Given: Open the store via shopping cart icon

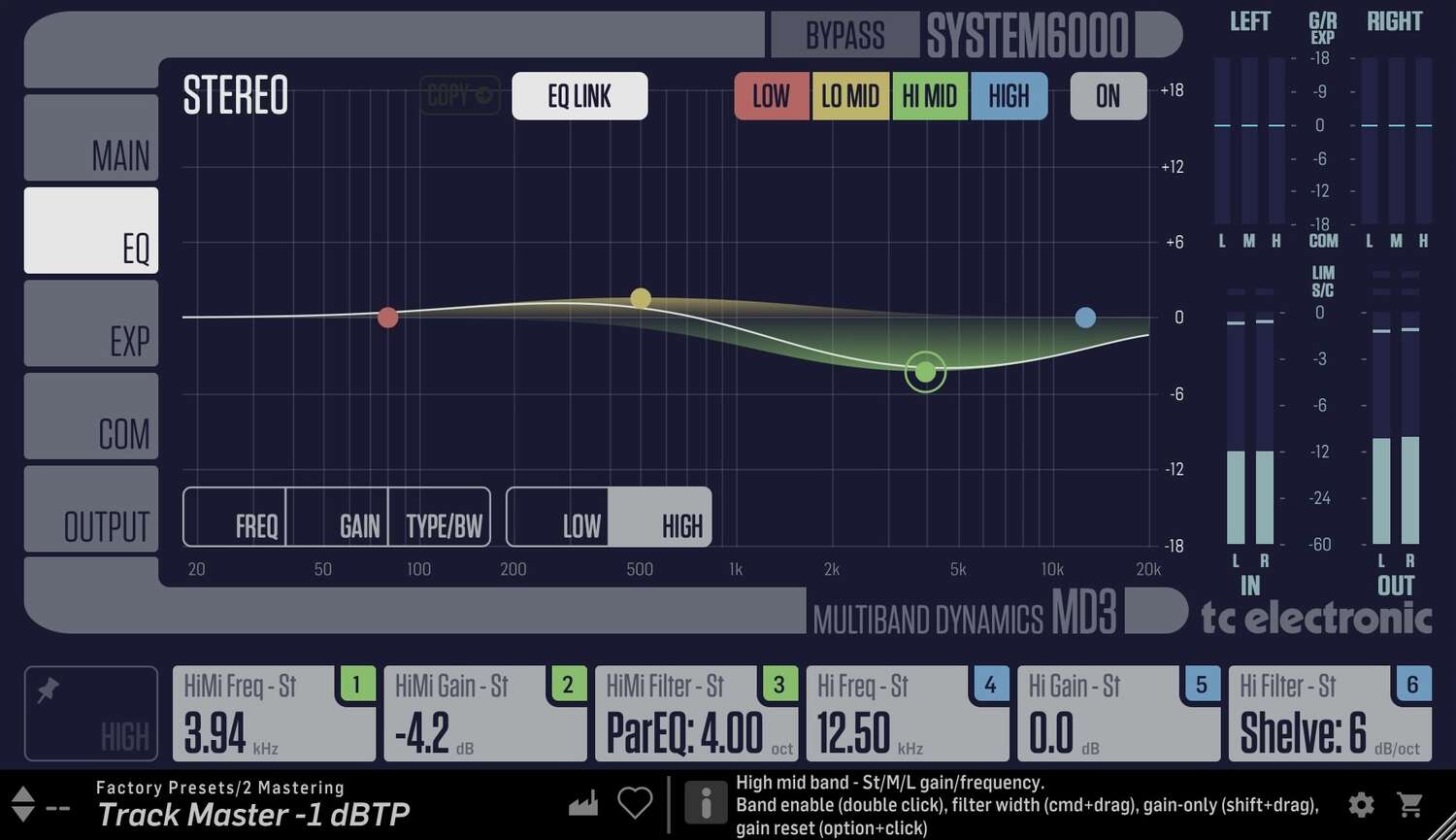Looking at the screenshot, I should pyautogui.click(x=1412, y=804).
